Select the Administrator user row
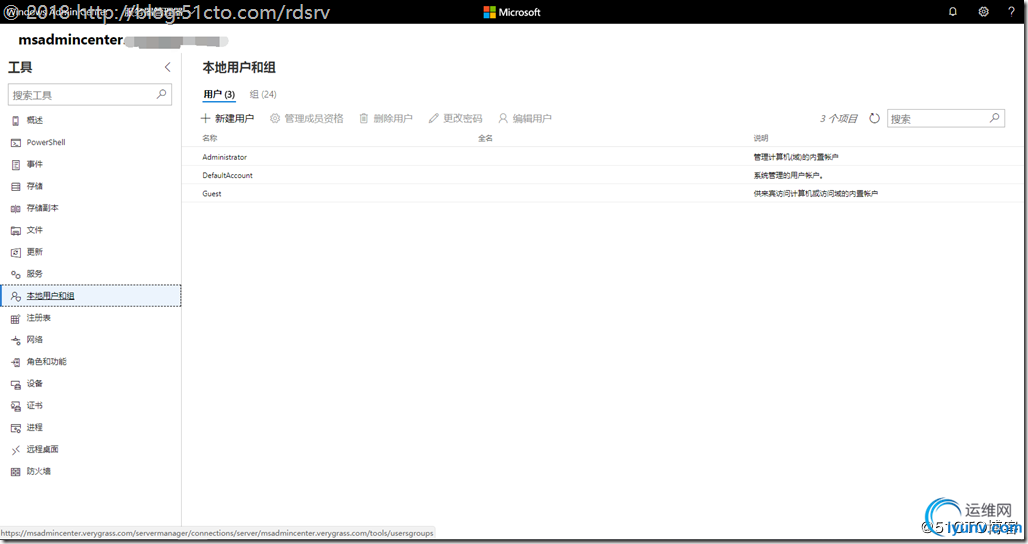This screenshot has width=1028, height=544. coord(603,157)
